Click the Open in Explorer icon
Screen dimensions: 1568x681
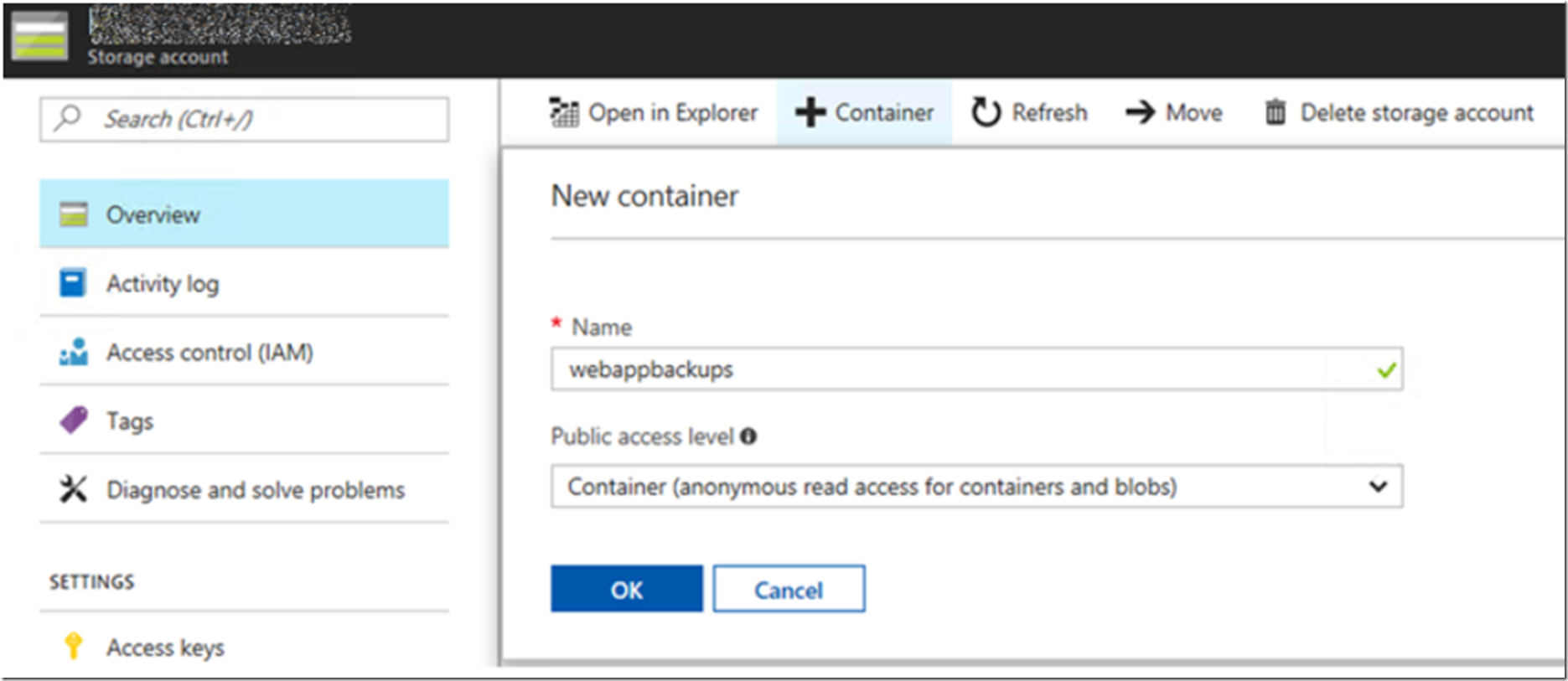pyautogui.click(x=564, y=112)
